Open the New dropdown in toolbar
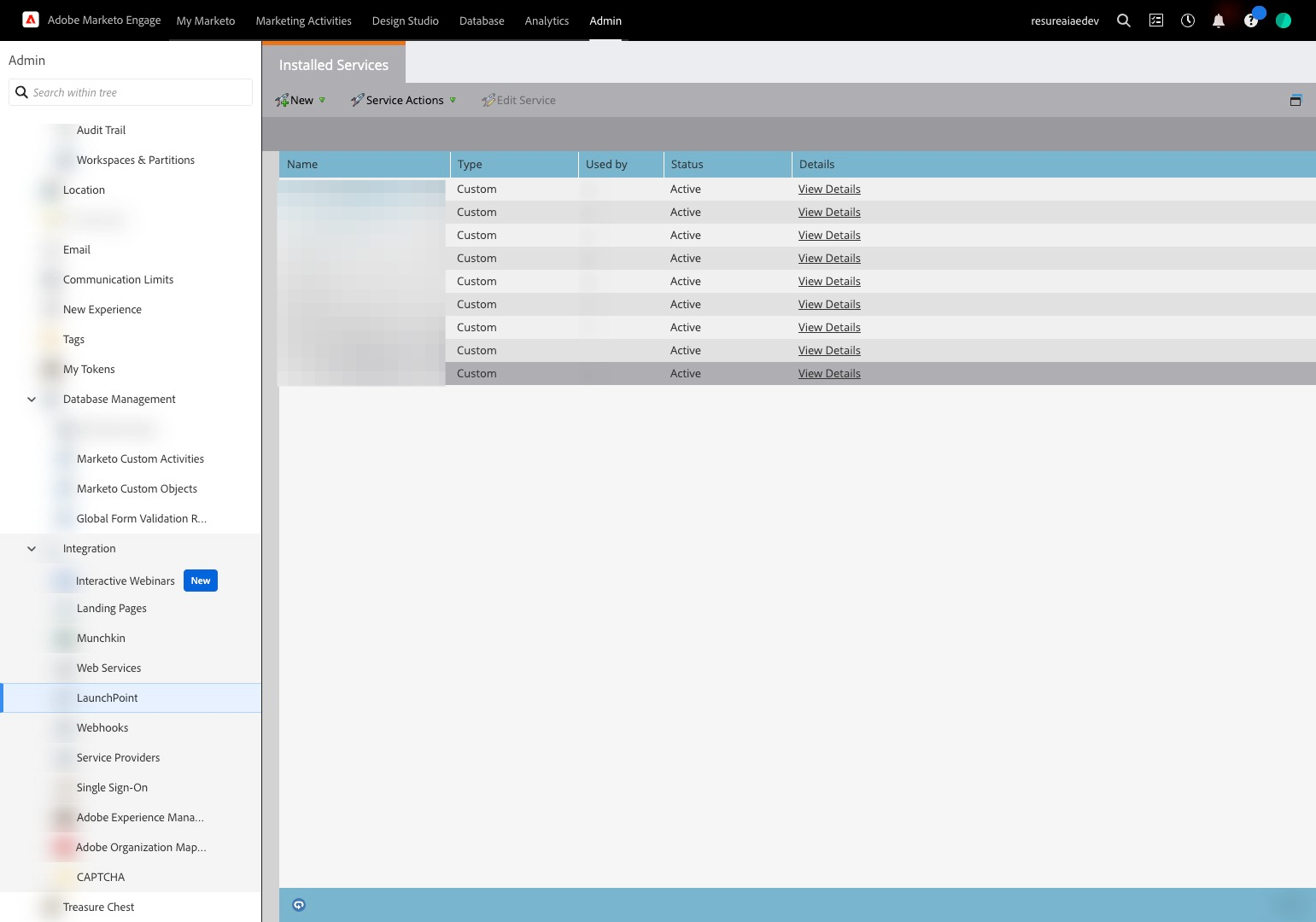1316x922 pixels. pyautogui.click(x=301, y=100)
